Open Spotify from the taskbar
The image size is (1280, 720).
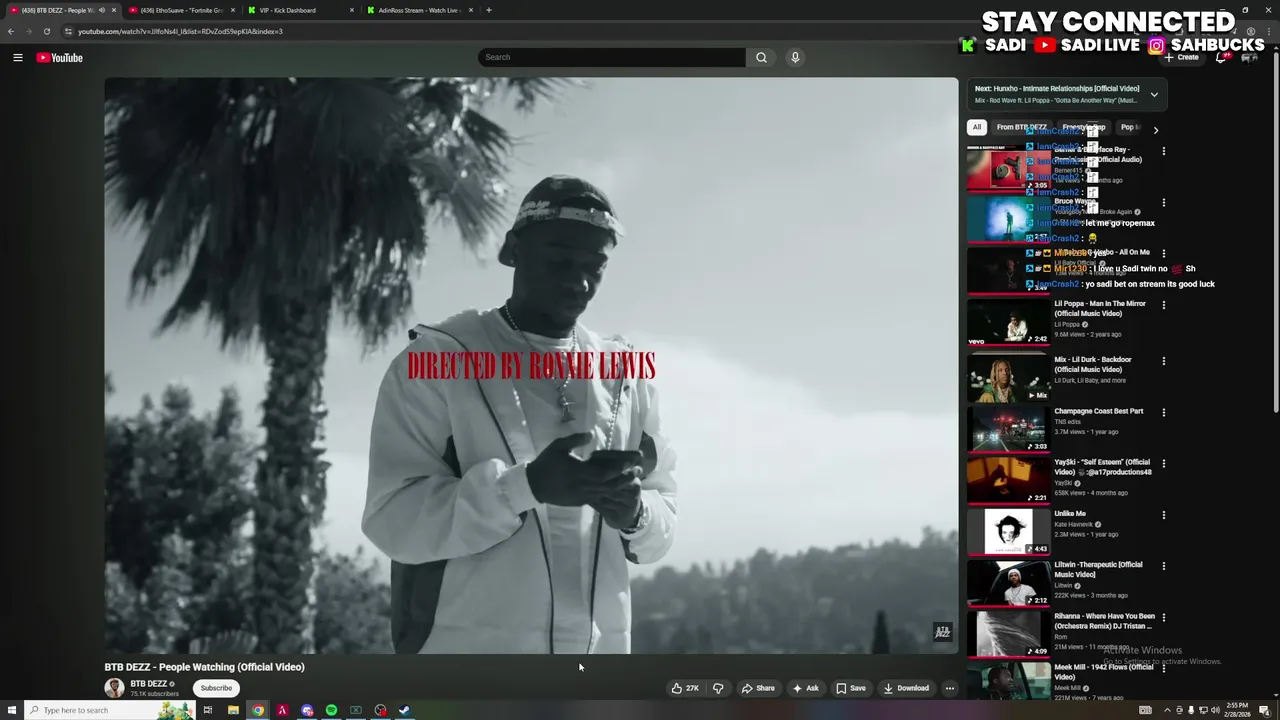click(331, 710)
